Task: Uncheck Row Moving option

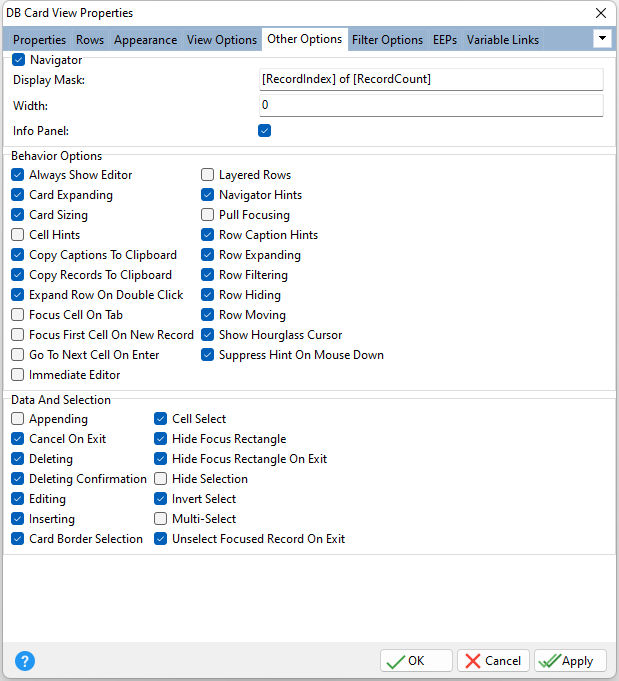Action: pos(208,314)
